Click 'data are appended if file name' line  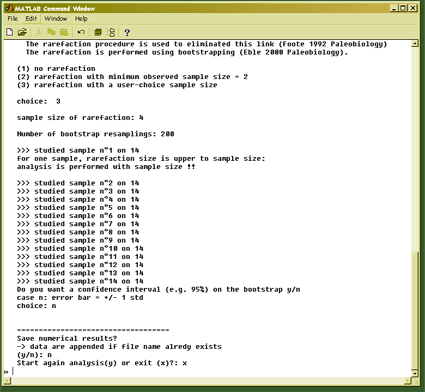(119, 347)
